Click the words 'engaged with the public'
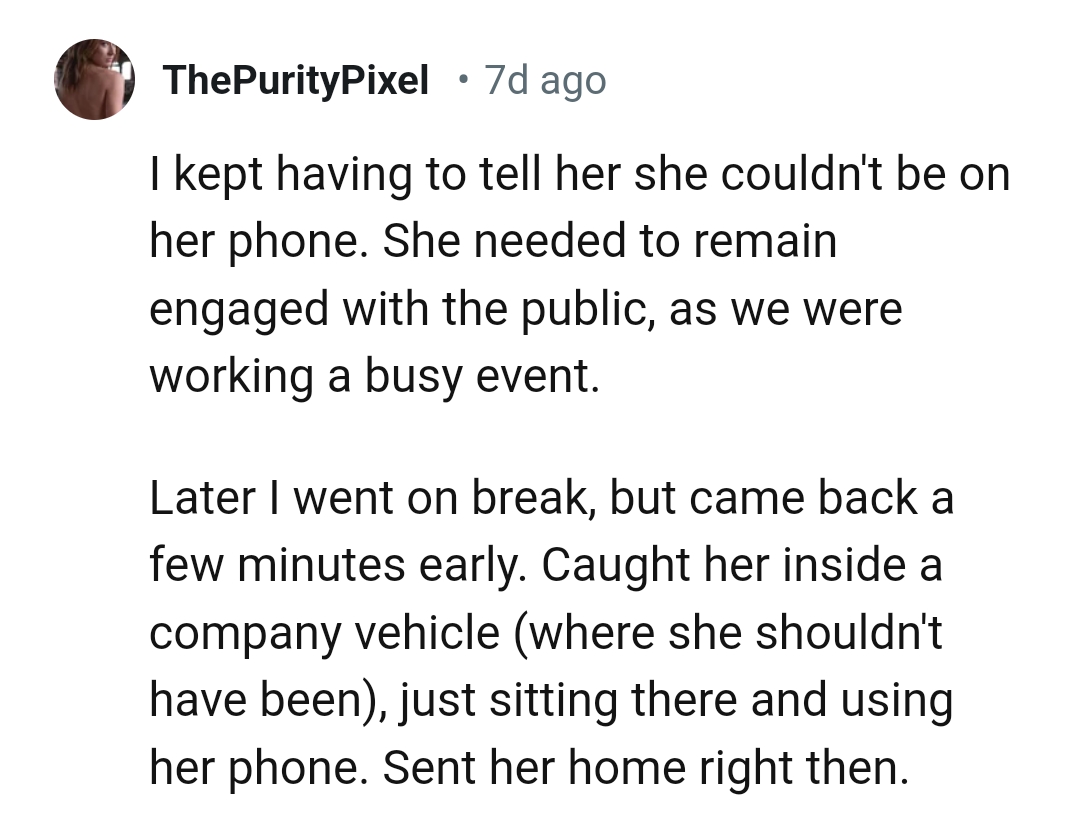 (398, 309)
